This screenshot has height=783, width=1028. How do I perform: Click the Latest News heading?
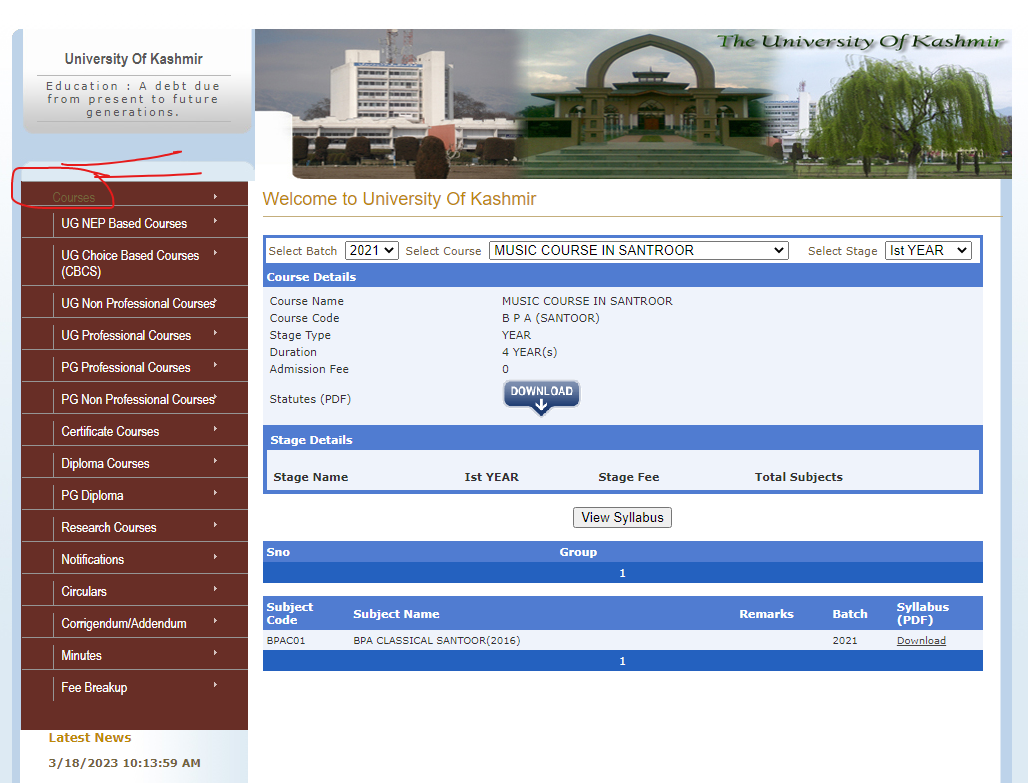[90, 738]
